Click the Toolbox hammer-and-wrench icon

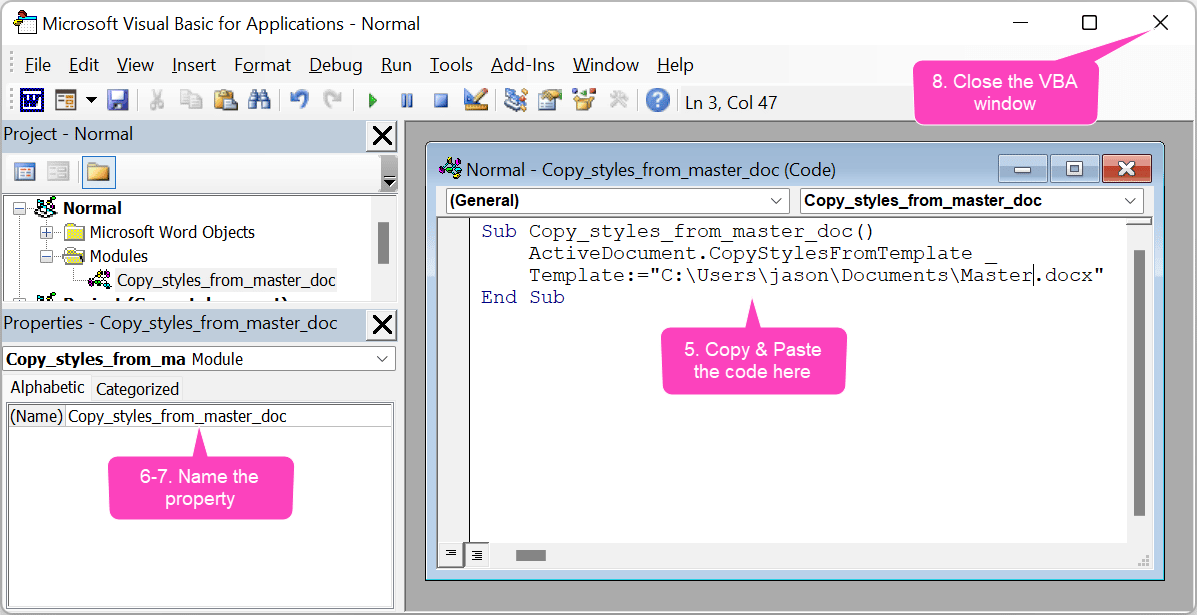coord(618,100)
